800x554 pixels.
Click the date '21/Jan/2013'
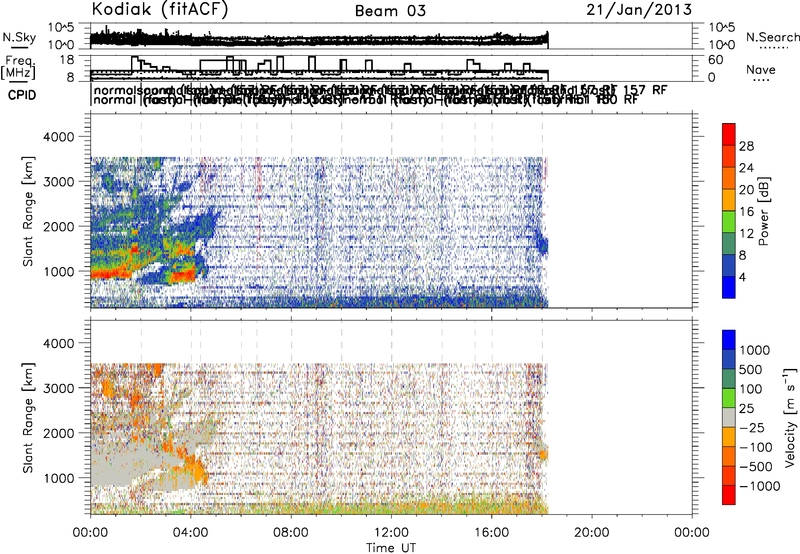[x=639, y=10]
